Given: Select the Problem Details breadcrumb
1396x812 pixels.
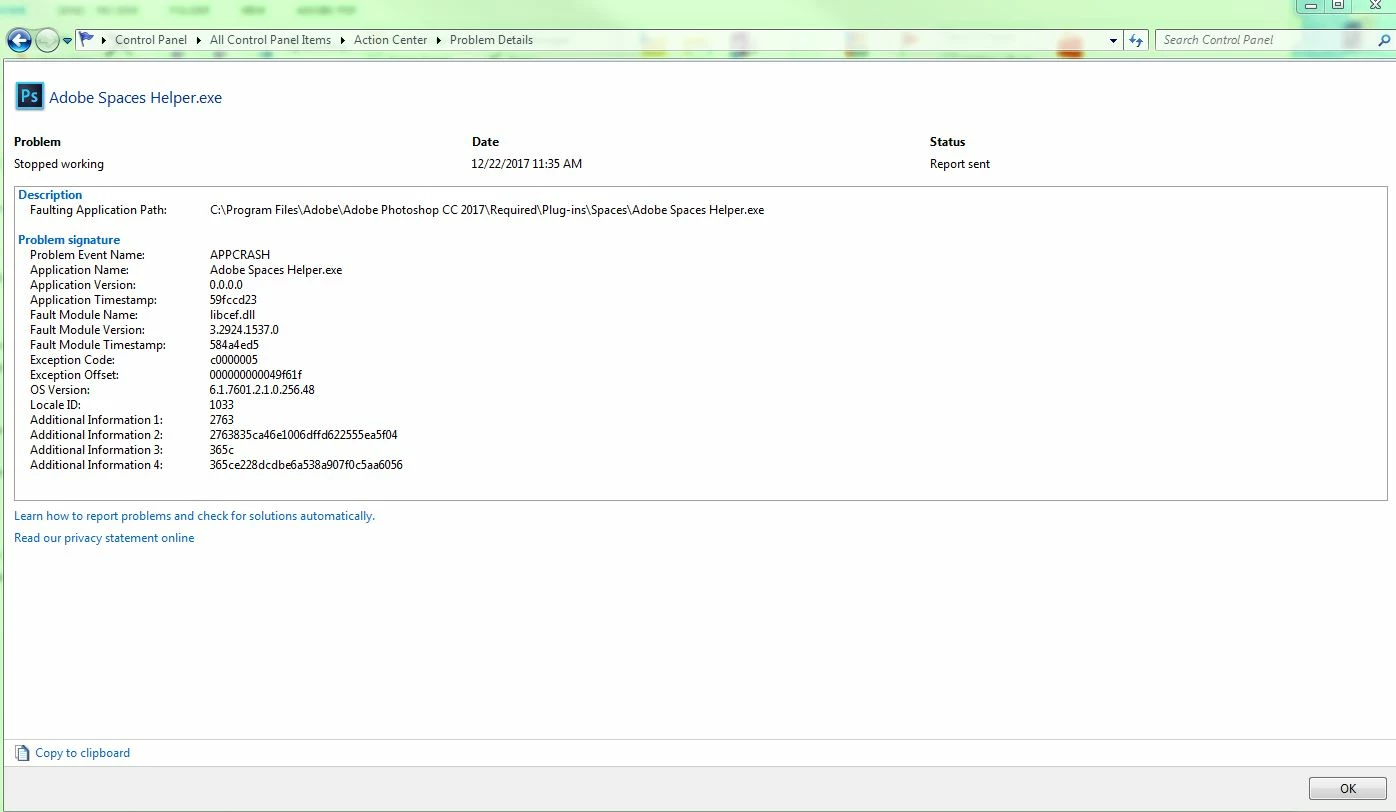Looking at the screenshot, I should (491, 40).
